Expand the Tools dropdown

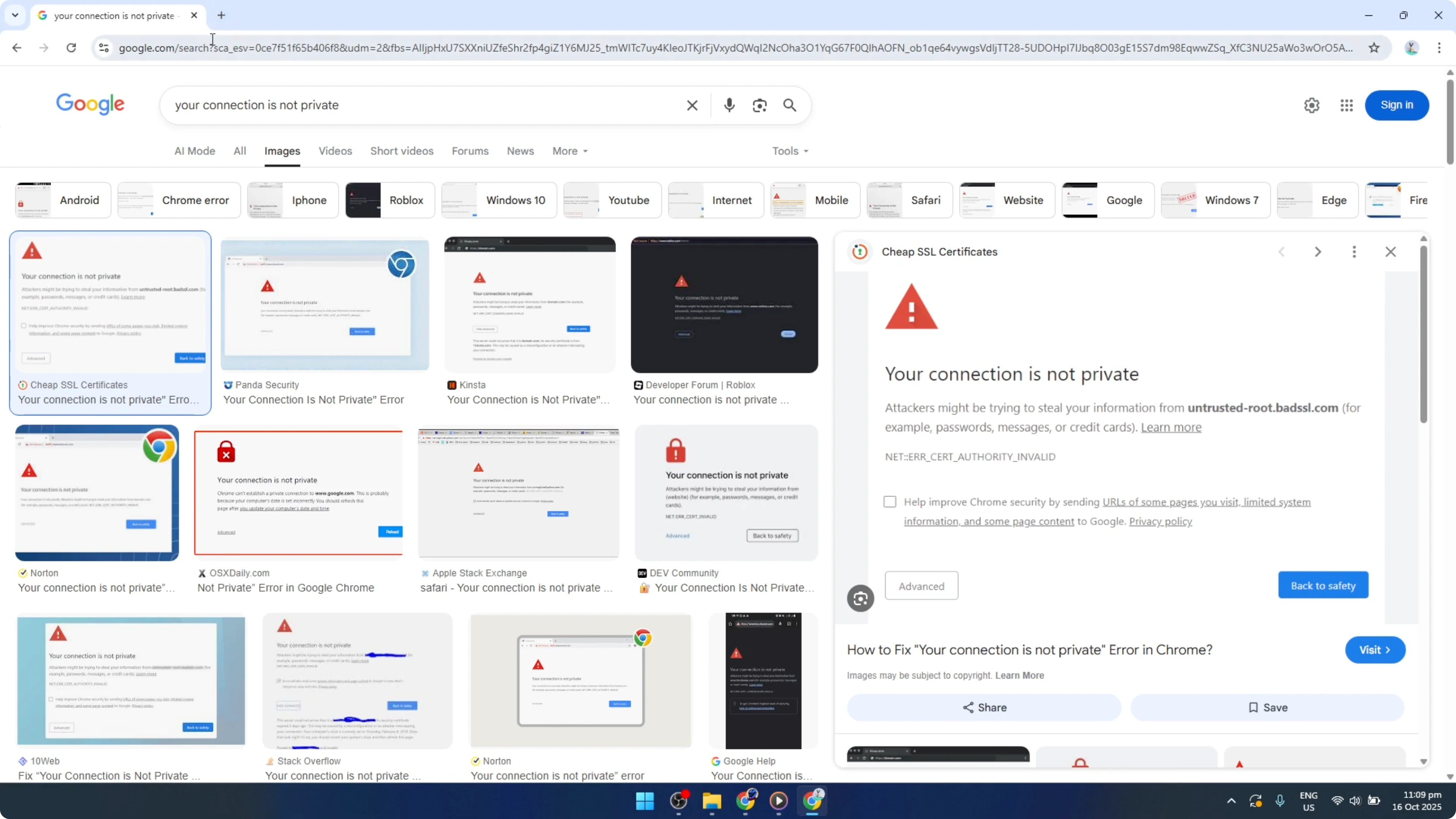click(789, 151)
